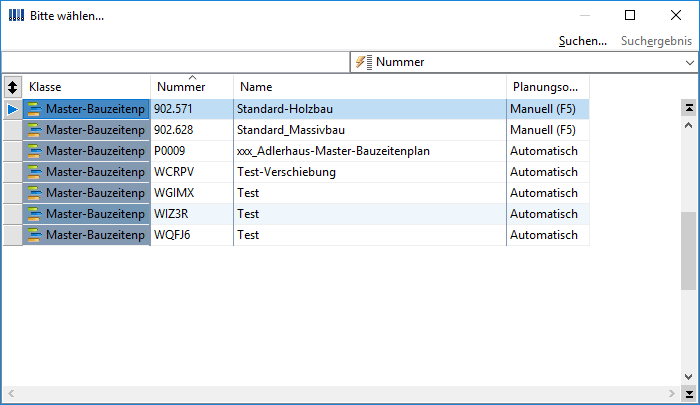The height and width of the screenshot is (405, 700).
Task: Click the vertical scrollbar up arrow
Action: click(x=689, y=125)
